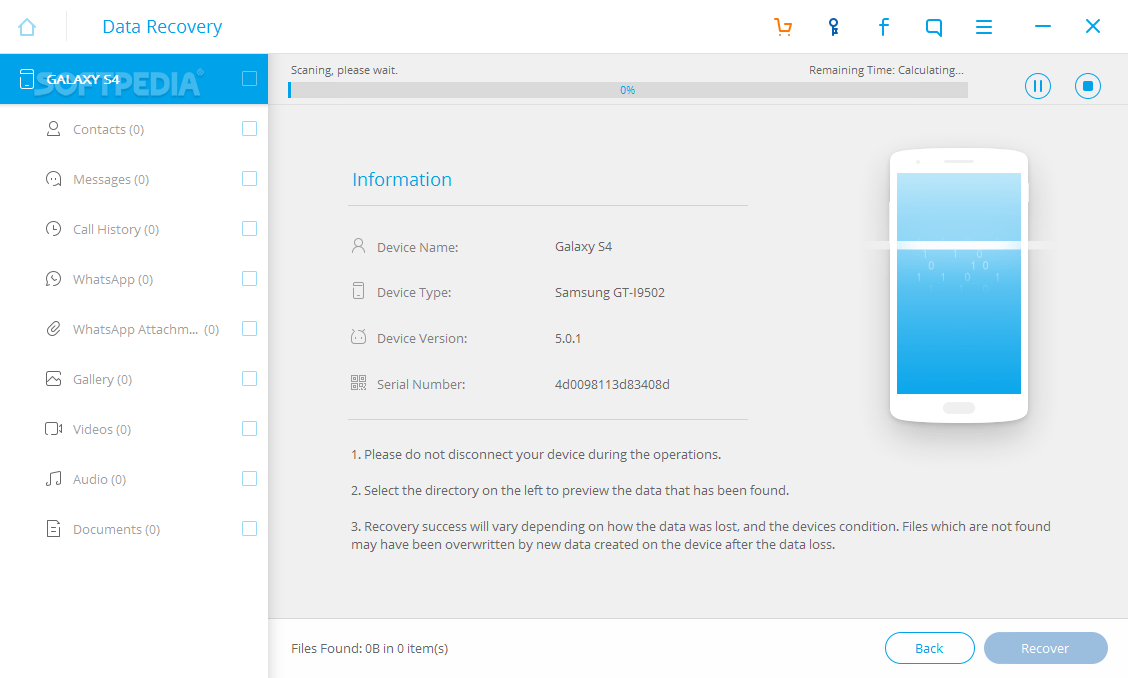Tick the Videos checkbox

point(250,429)
